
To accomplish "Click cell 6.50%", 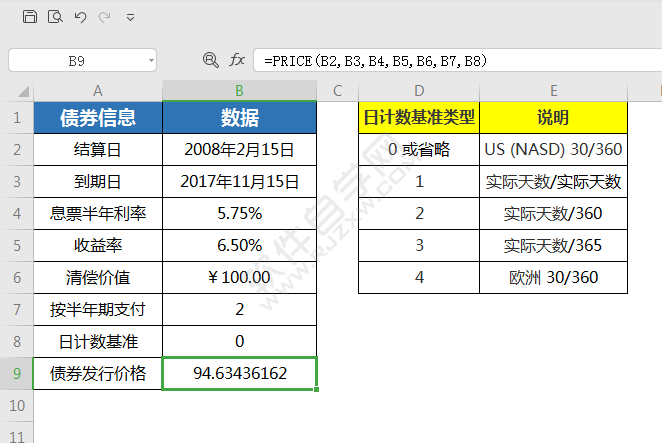I will point(239,245).
